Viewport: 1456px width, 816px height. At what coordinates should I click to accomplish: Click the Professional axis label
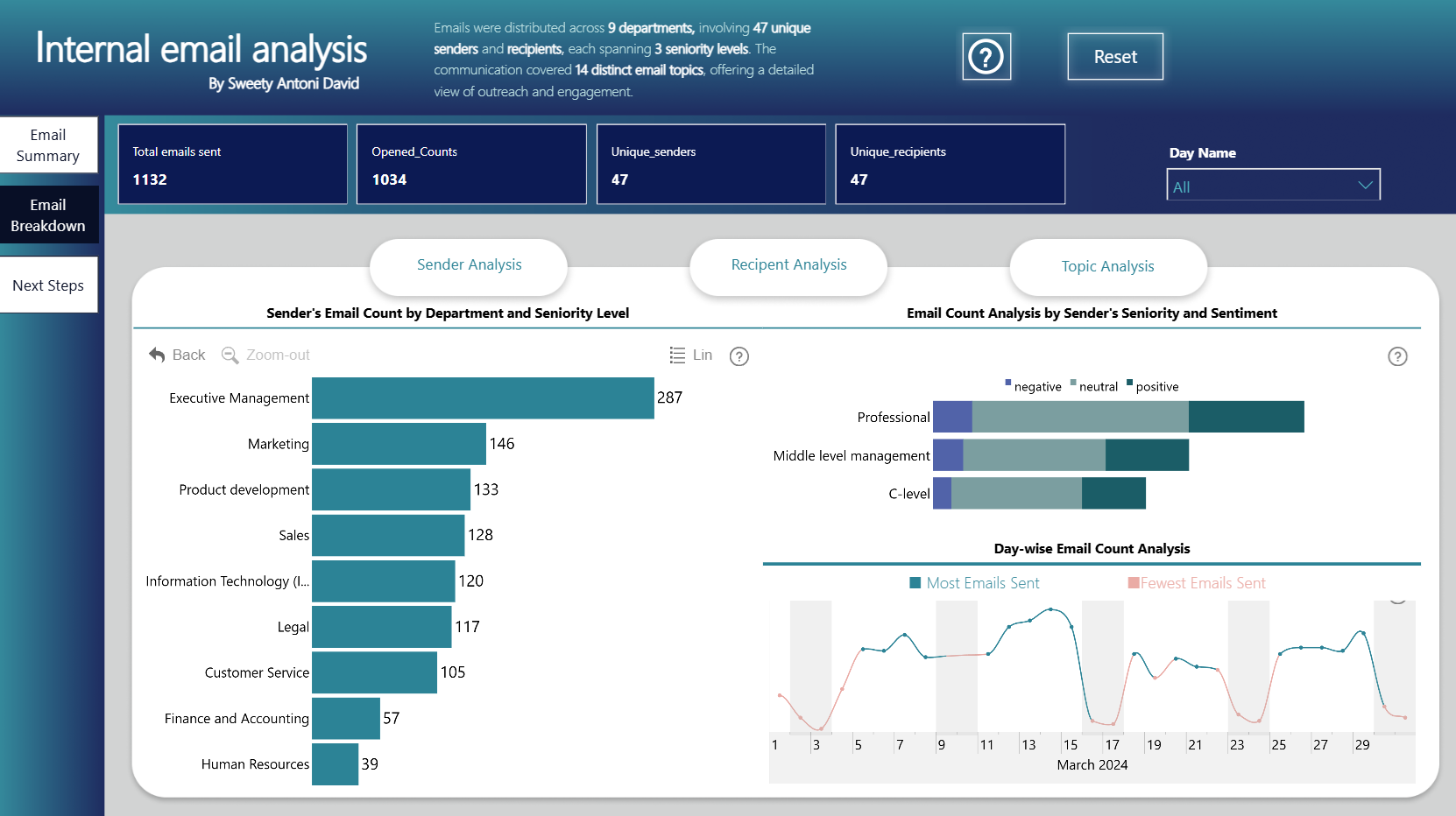[894, 418]
